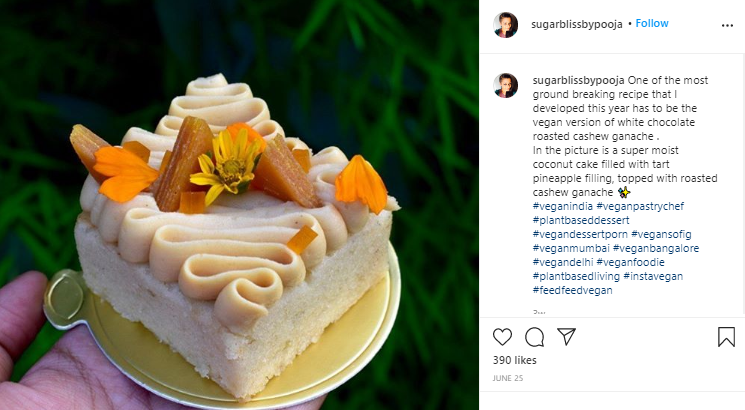Click the header profile picture avatar
This screenshot has width=745, height=410.
pyautogui.click(x=506, y=25)
